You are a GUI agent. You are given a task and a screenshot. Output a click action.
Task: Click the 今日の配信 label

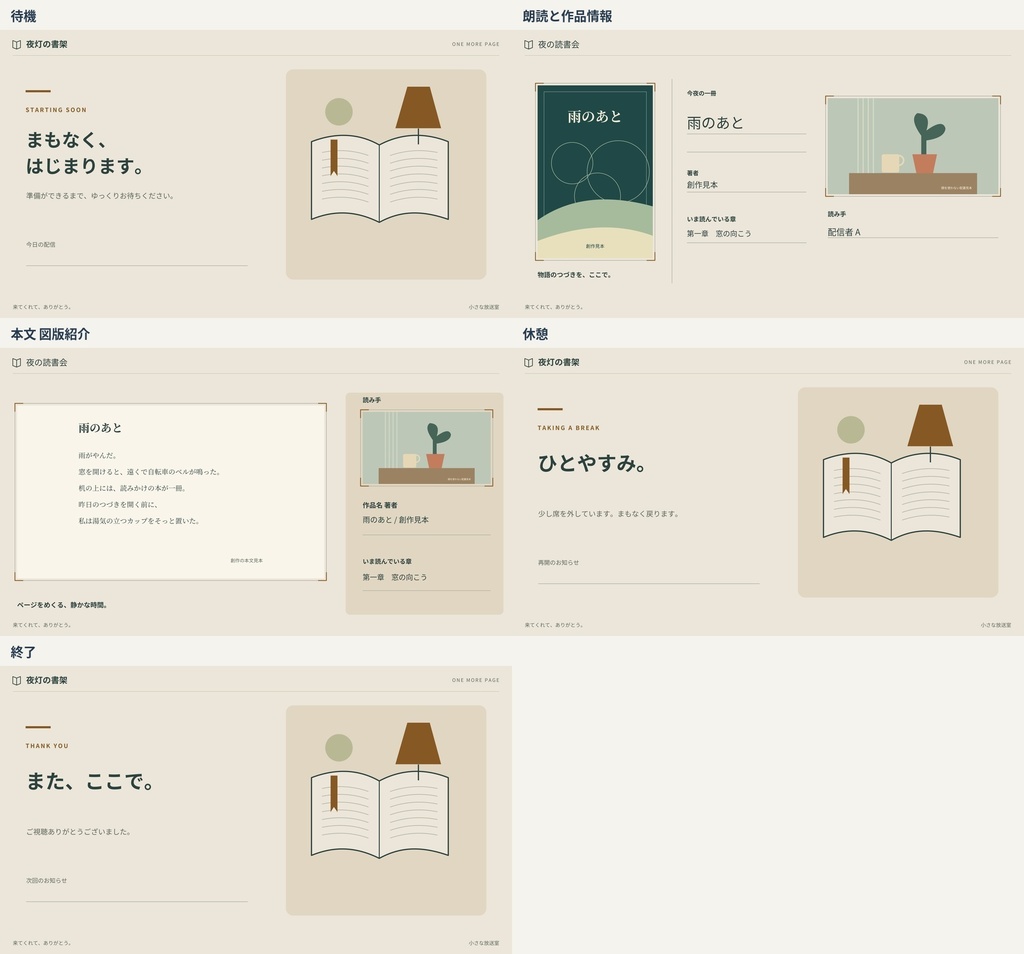tap(40, 245)
